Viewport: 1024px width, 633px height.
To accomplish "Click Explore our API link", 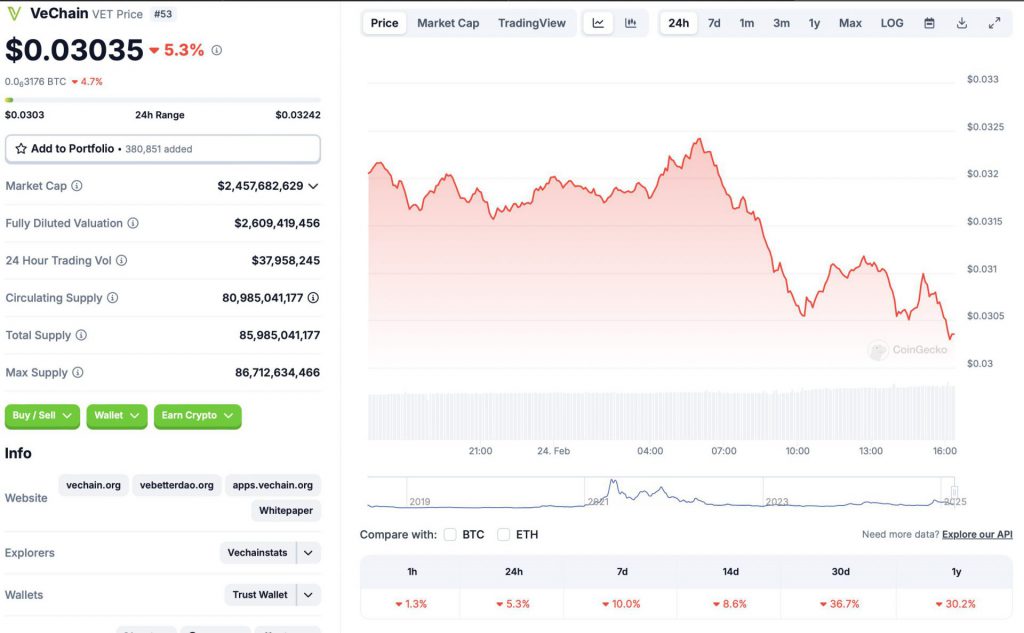I will (x=977, y=534).
